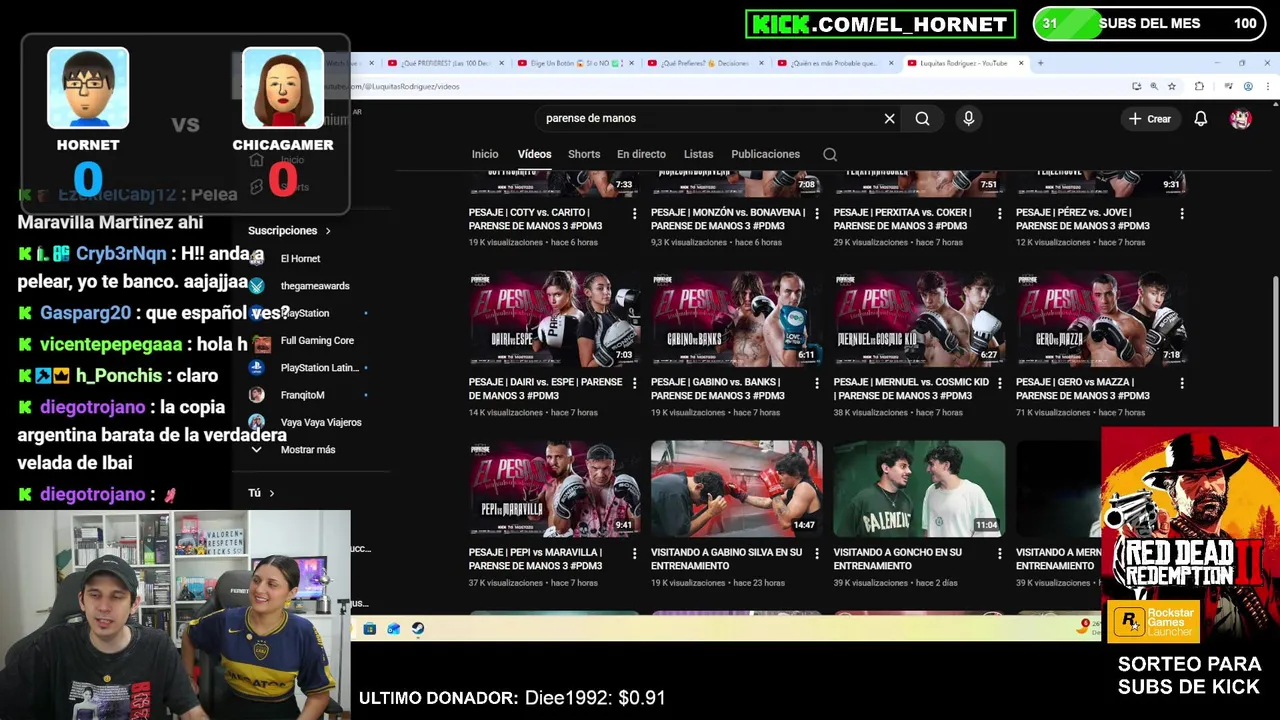Play DAIRI vs ESPE weigh-in thumbnail
The width and height of the screenshot is (1280, 720).
click(x=554, y=318)
